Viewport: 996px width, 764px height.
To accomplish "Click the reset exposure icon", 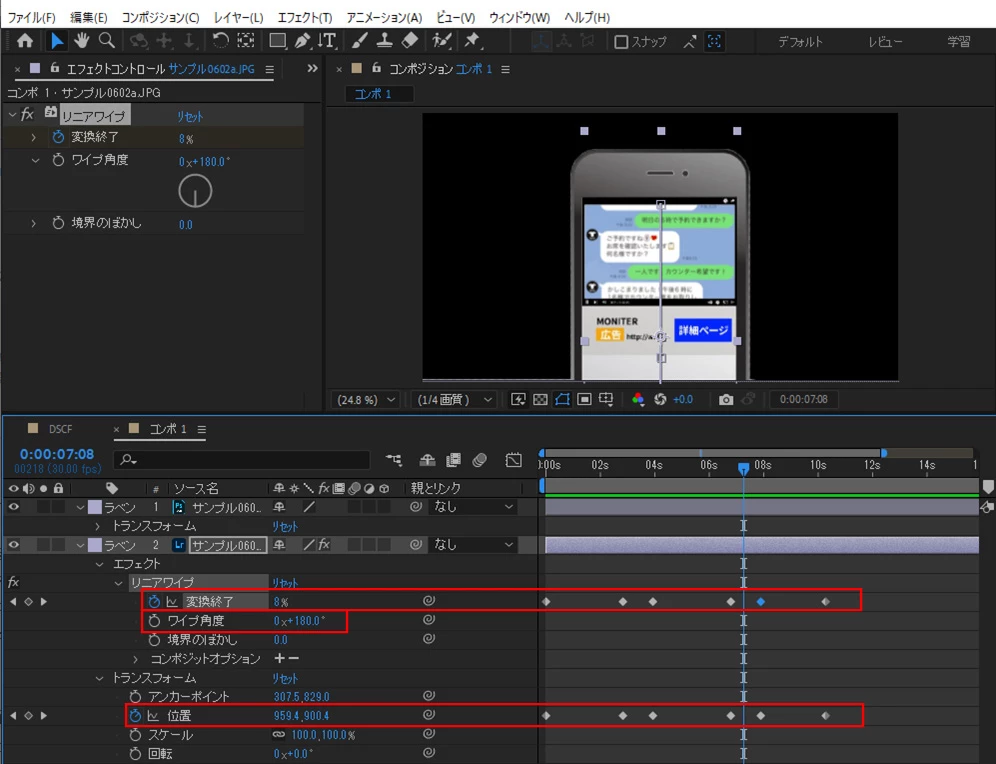I will coord(660,399).
